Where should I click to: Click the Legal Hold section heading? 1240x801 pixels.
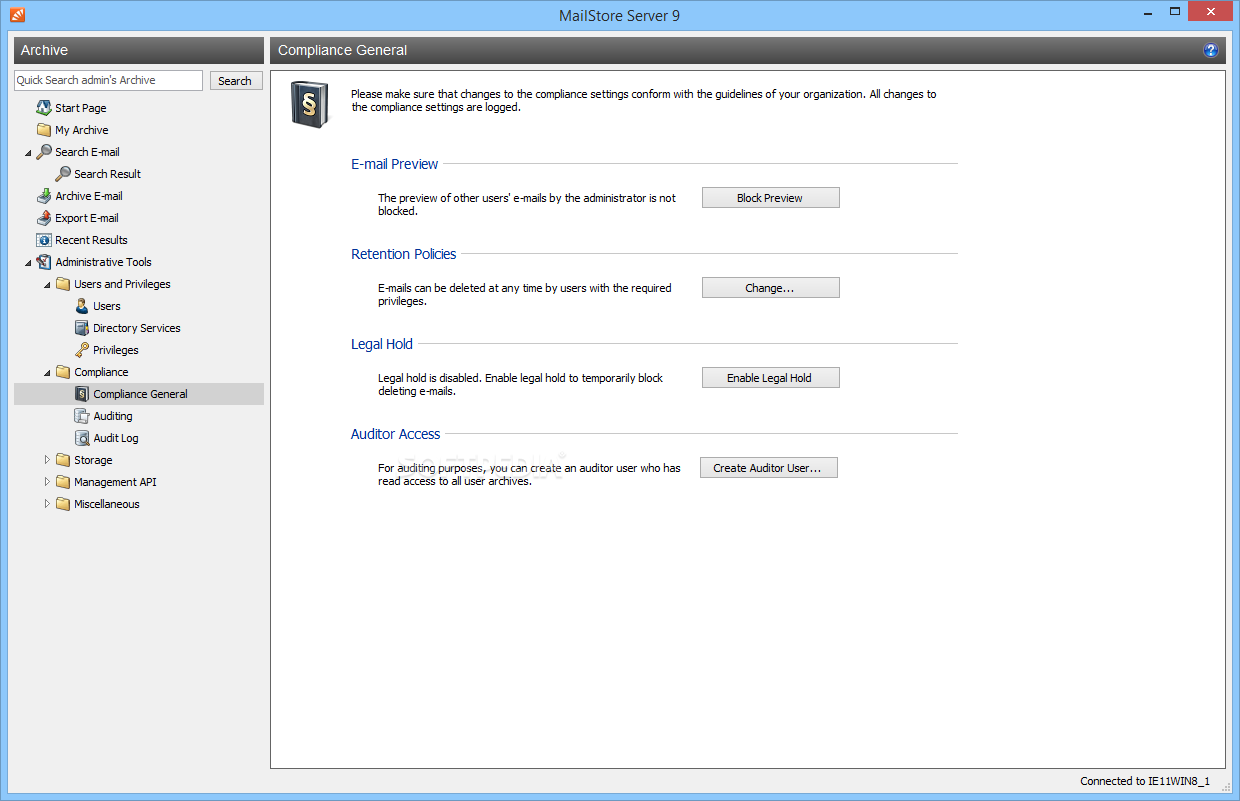[x=382, y=344]
